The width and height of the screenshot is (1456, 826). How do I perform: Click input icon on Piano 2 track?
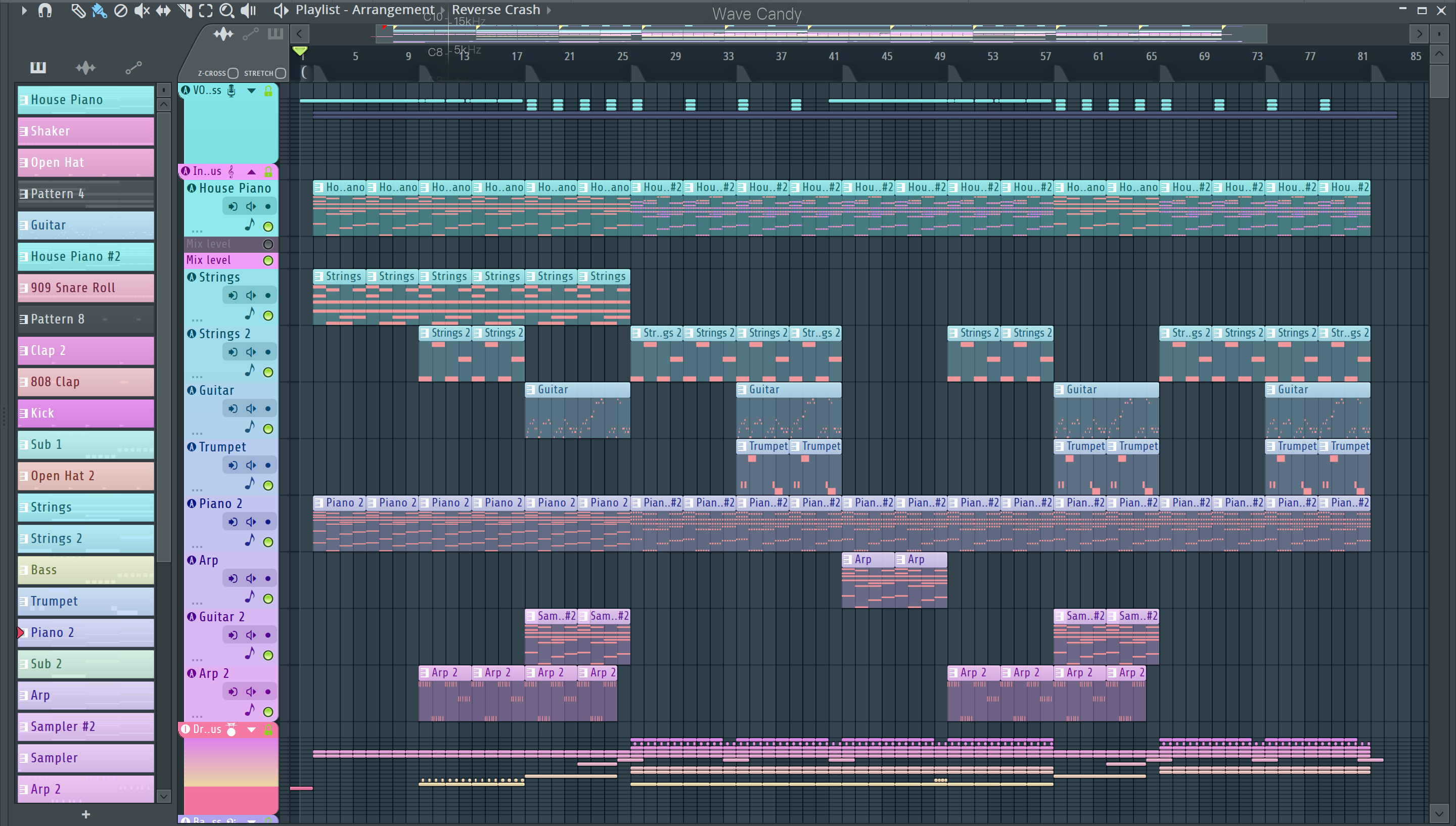pos(233,522)
